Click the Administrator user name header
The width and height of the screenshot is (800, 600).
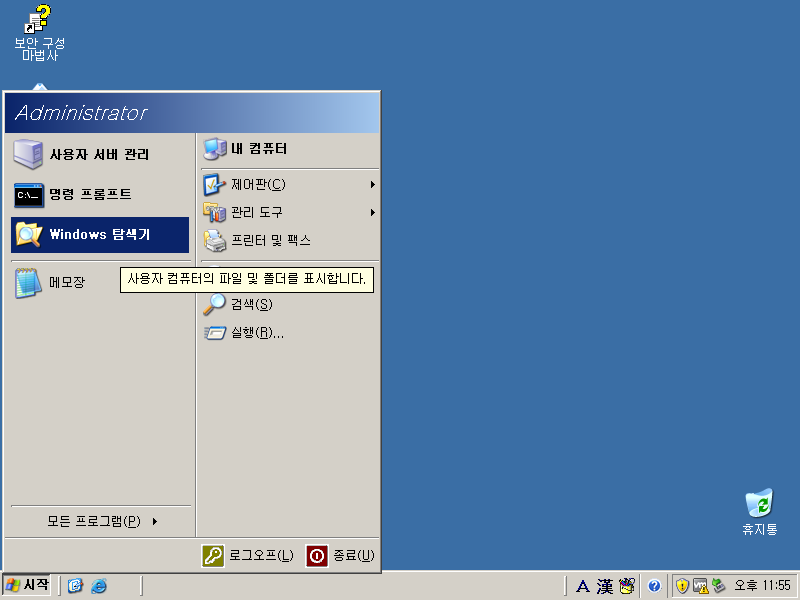click(81, 113)
